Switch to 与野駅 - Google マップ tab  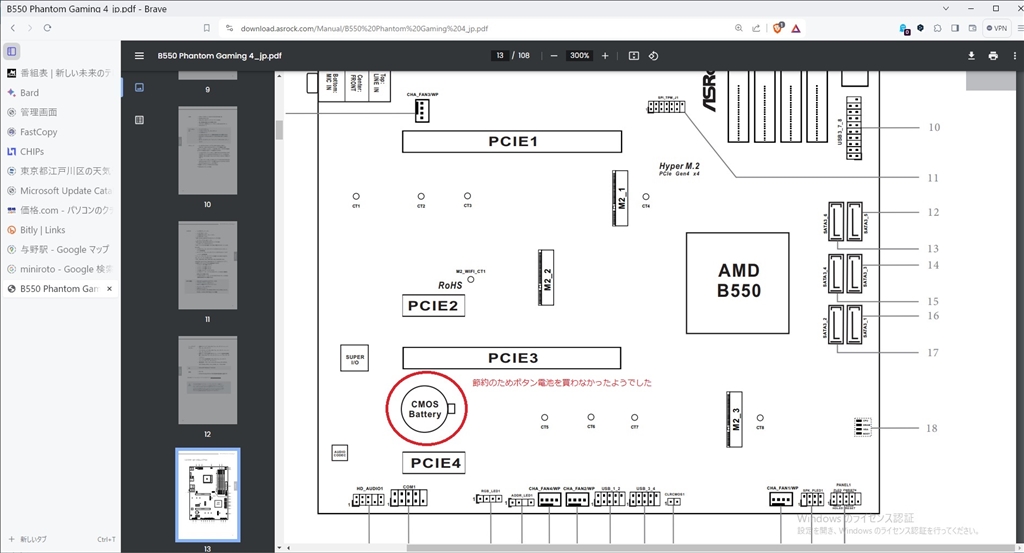tap(61, 249)
